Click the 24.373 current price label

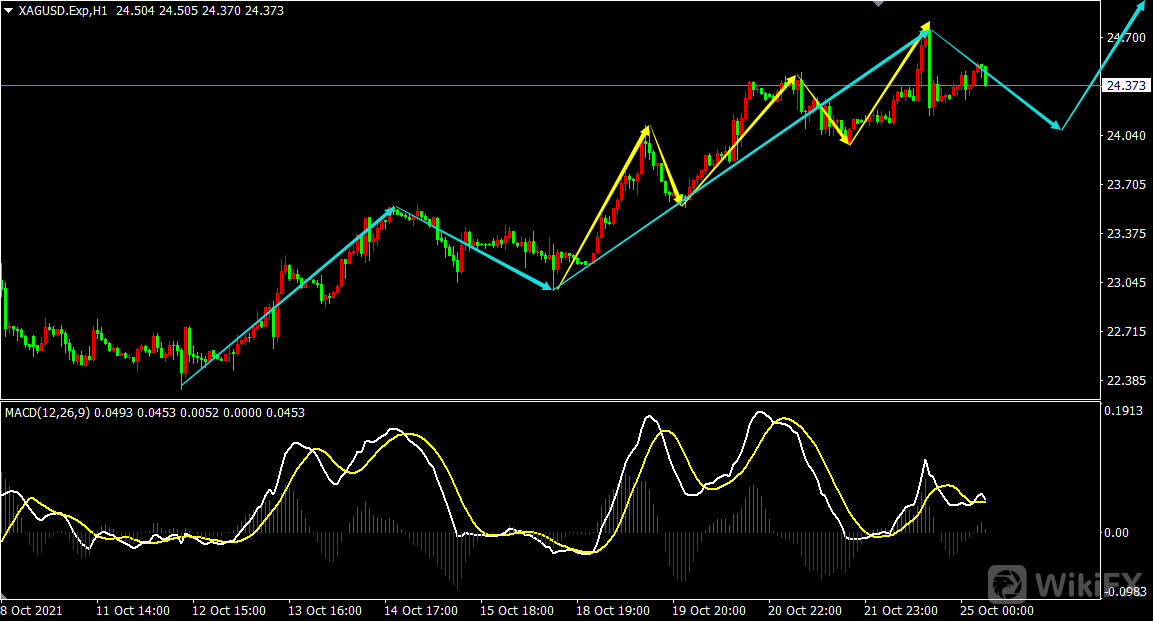click(x=1126, y=86)
